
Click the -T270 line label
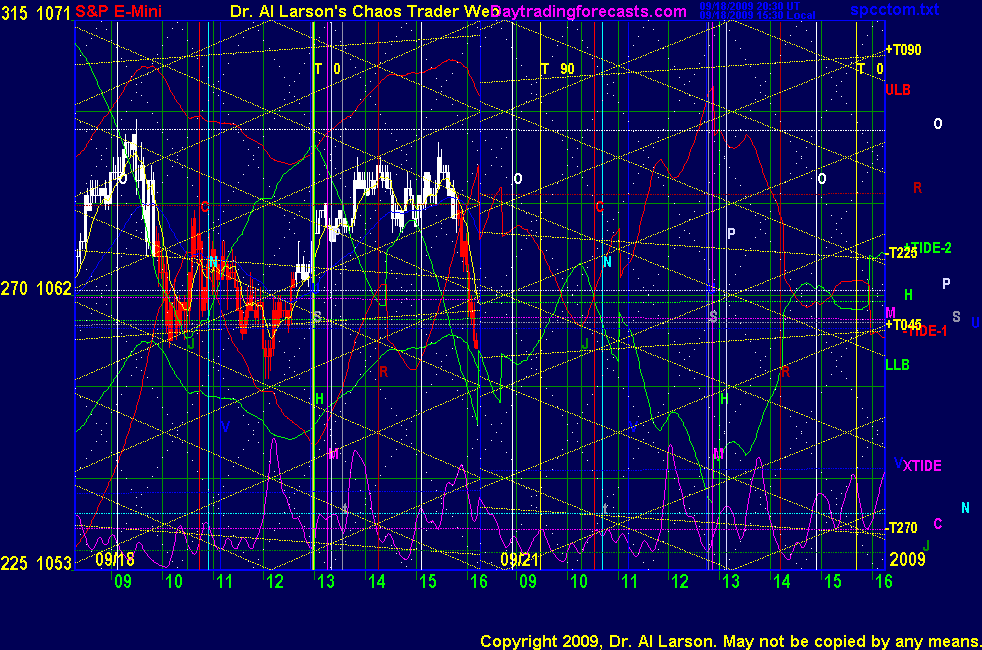click(x=901, y=528)
